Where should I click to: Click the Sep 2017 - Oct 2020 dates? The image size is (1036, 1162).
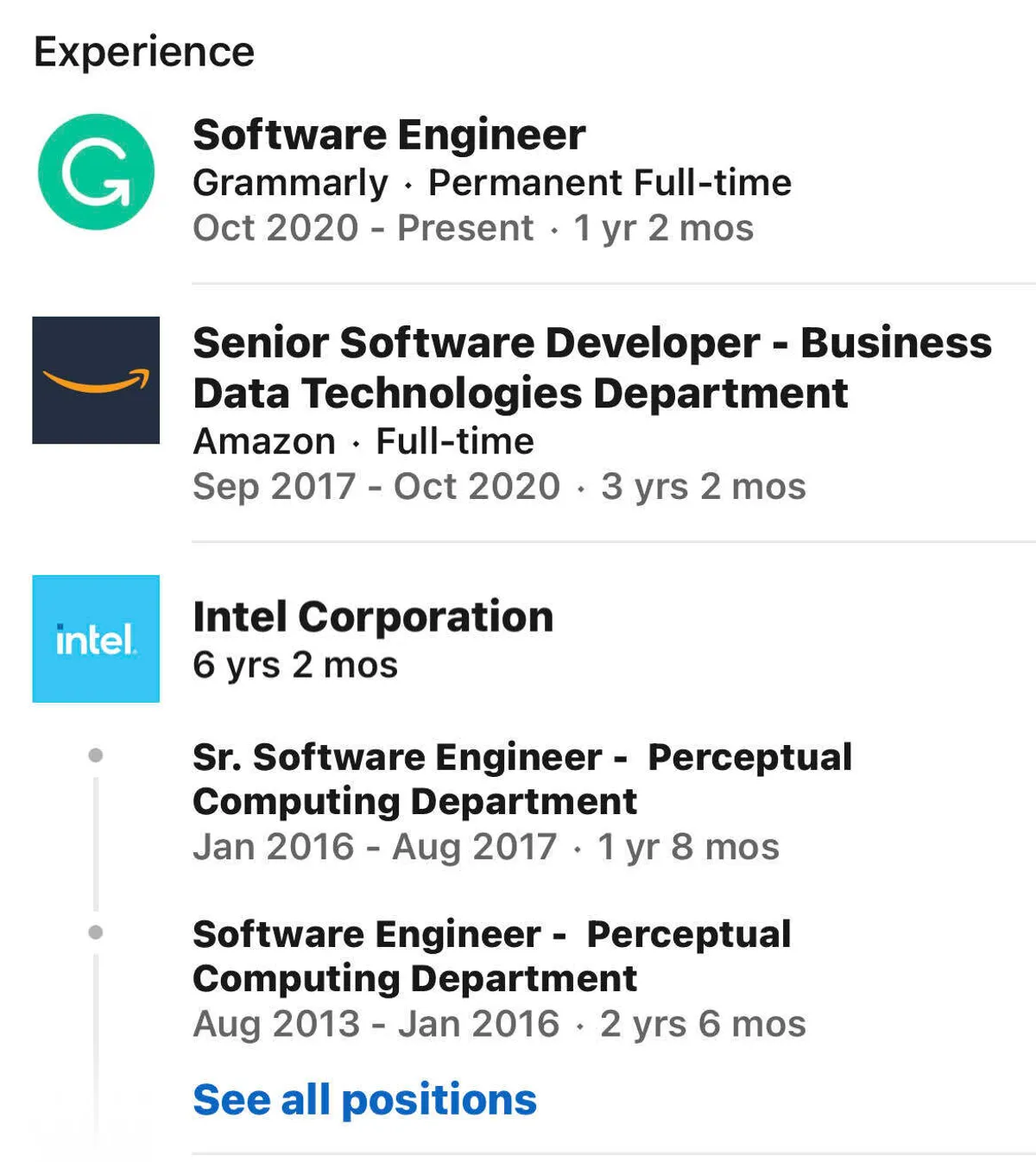tap(376, 487)
